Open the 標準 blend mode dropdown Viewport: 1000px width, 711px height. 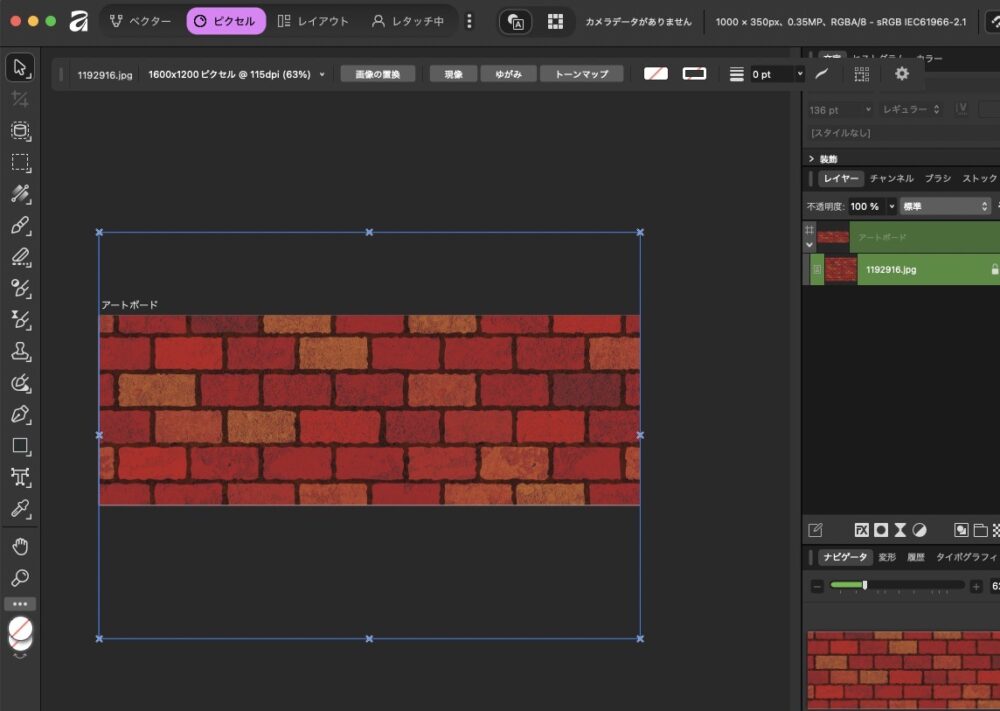pos(944,206)
